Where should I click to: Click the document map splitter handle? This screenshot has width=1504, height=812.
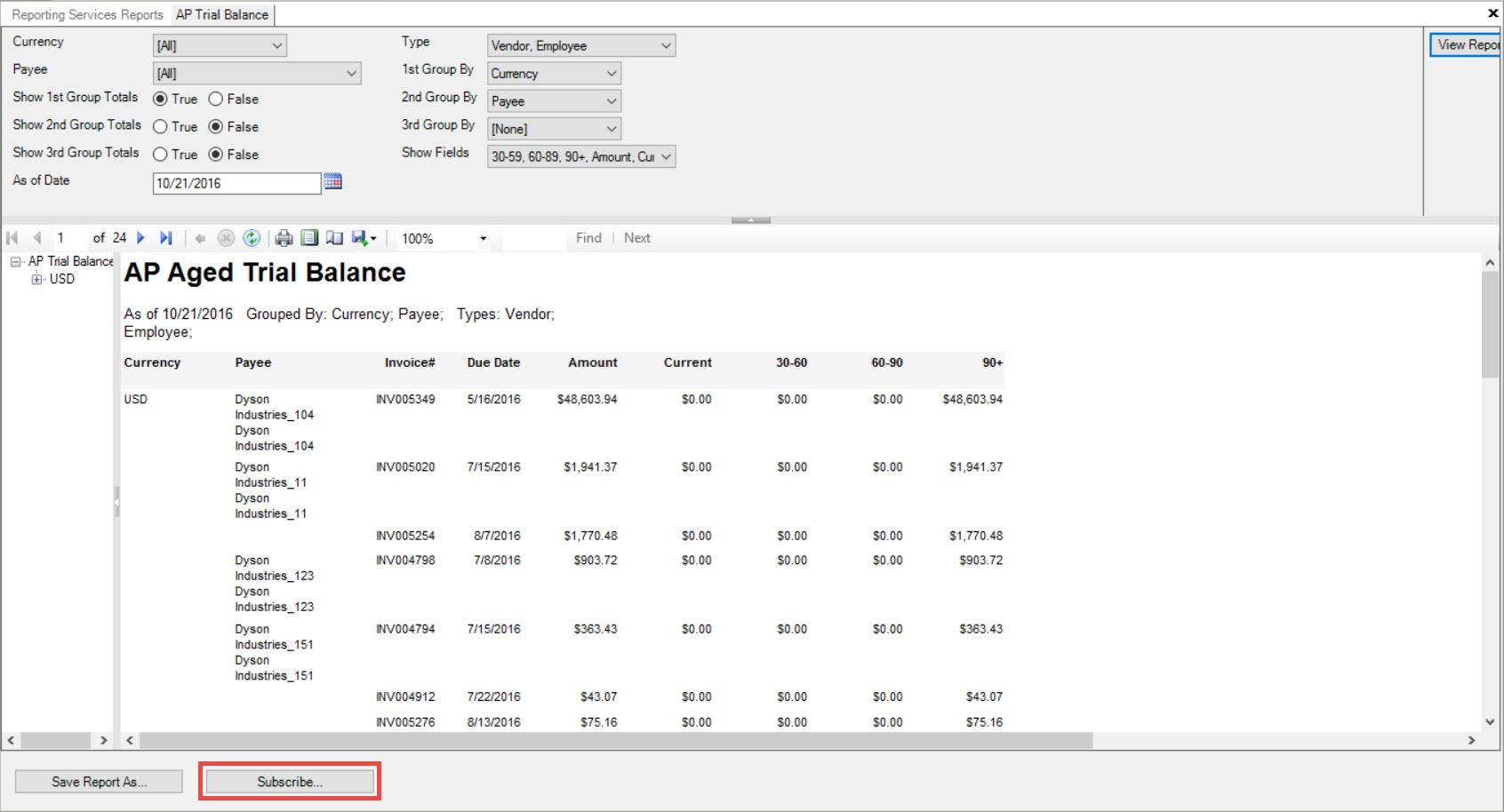click(116, 502)
